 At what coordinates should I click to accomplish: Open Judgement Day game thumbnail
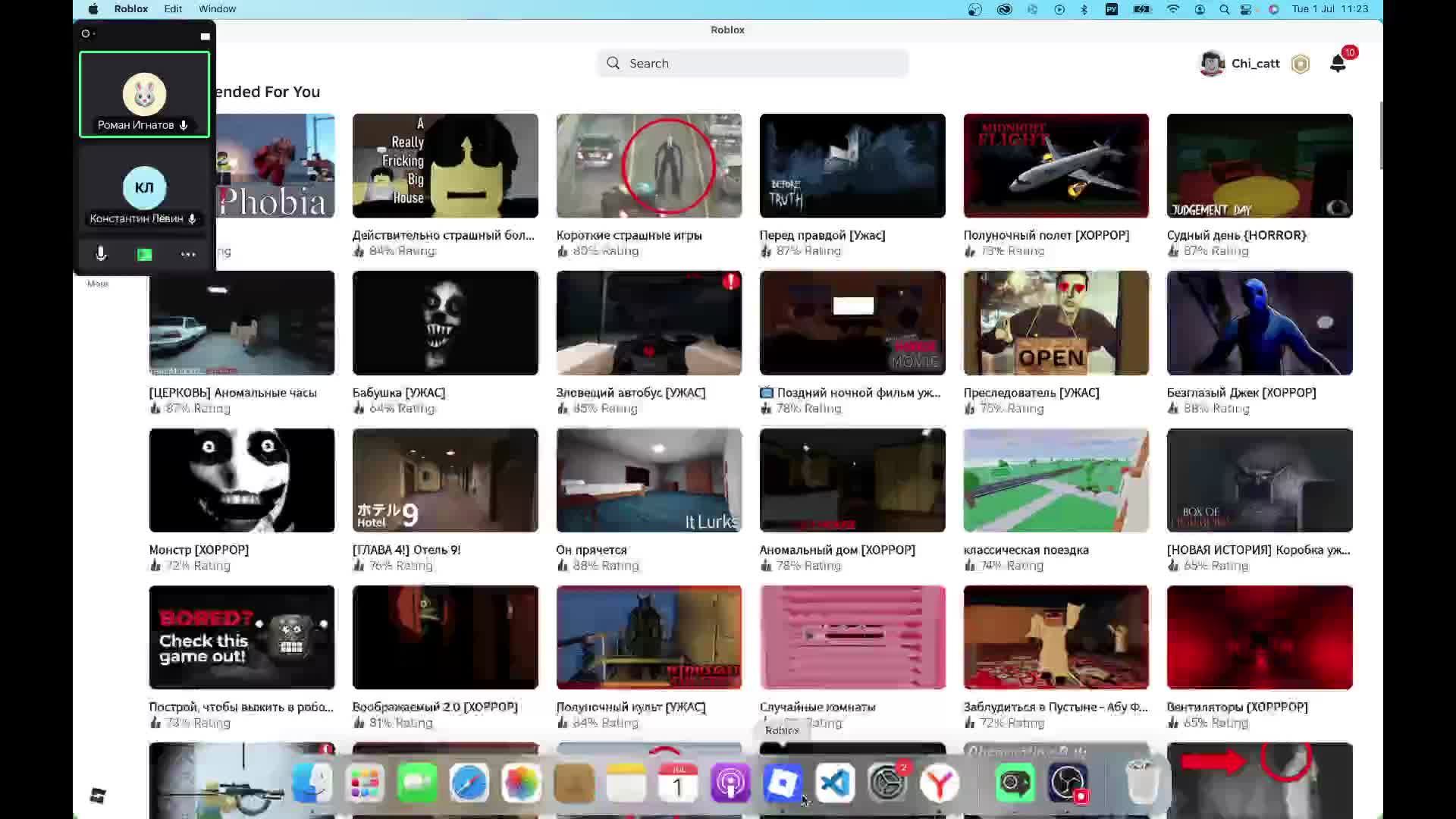click(x=1260, y=166)
